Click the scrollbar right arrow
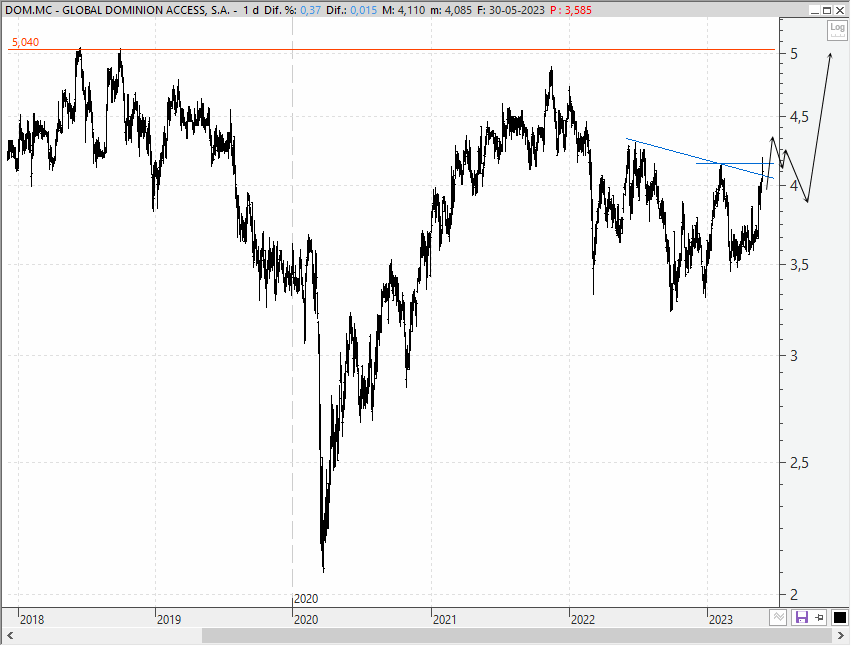The image size is (851, 646). coord(841,635)
